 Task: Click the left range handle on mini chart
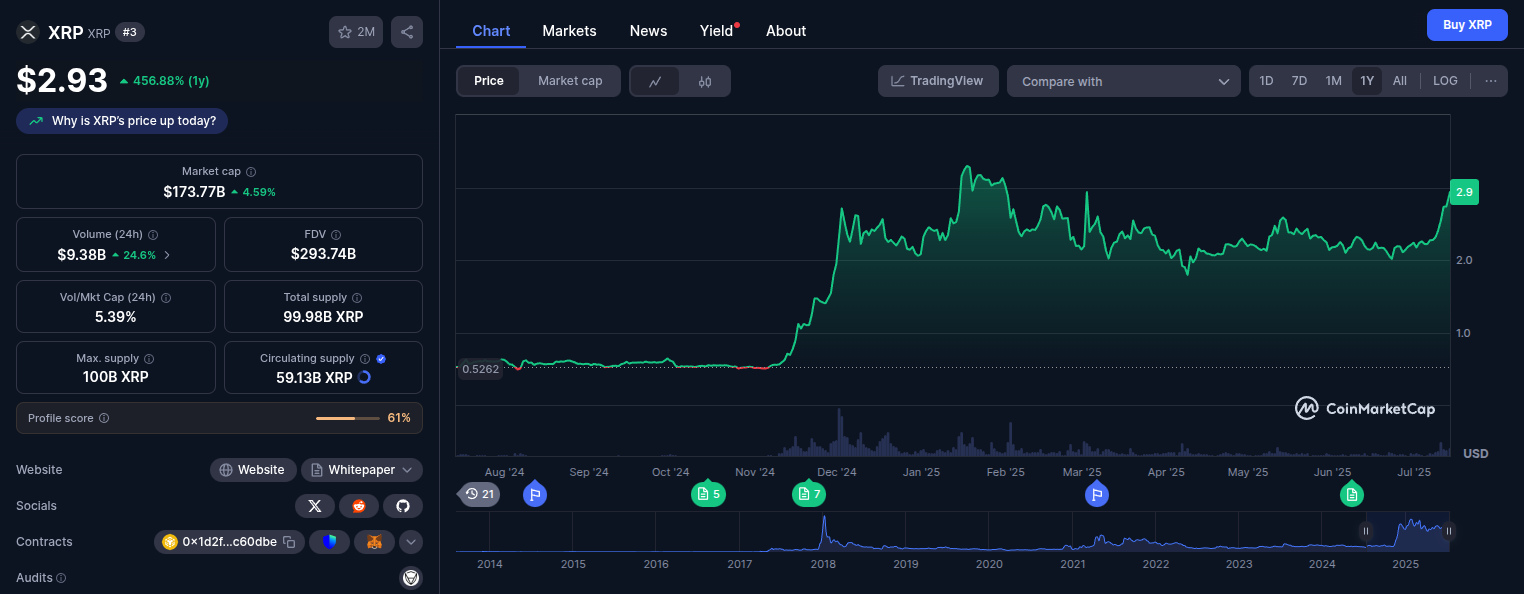coord(1366,531)
